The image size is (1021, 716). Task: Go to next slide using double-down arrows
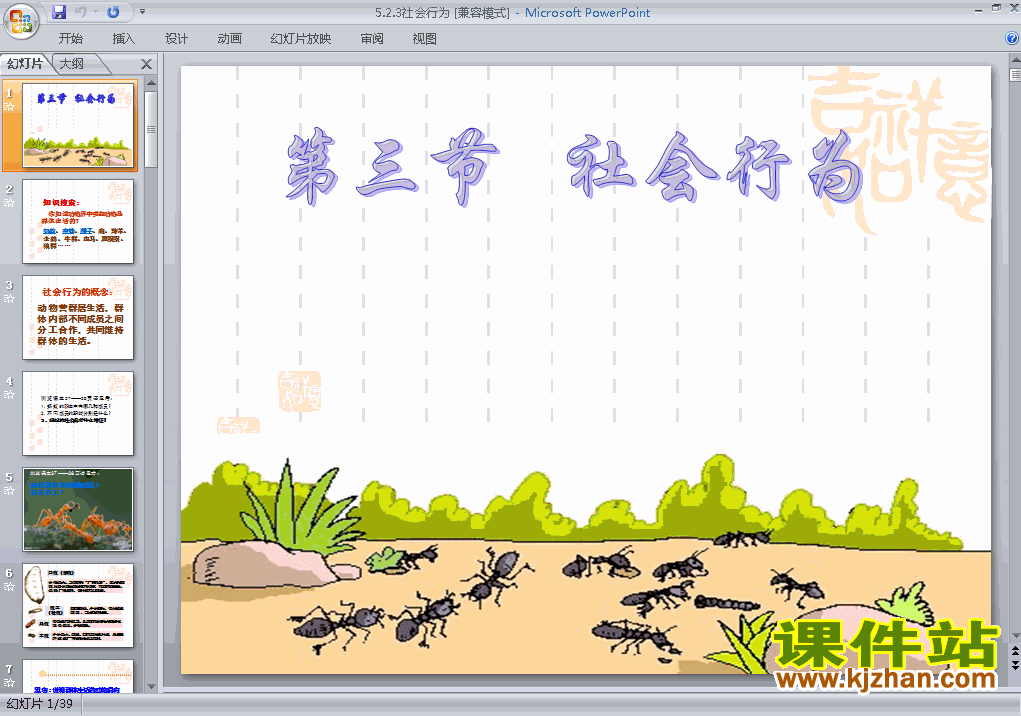(x=1015, y=664)
